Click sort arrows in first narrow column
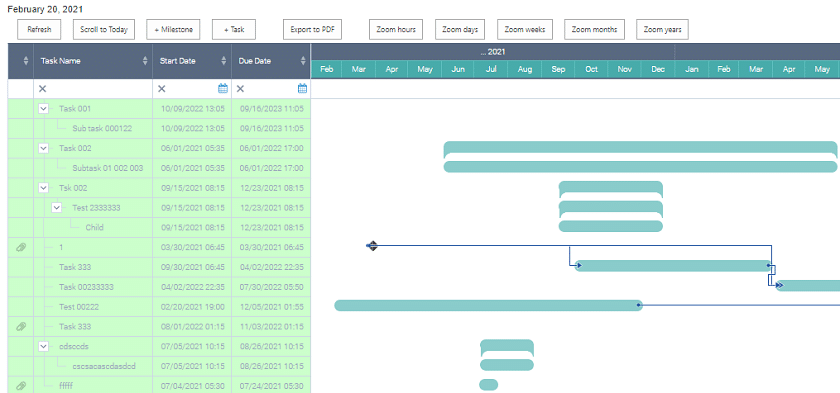The height and width of the screenshot is (393, 840). tap(26, 61)
